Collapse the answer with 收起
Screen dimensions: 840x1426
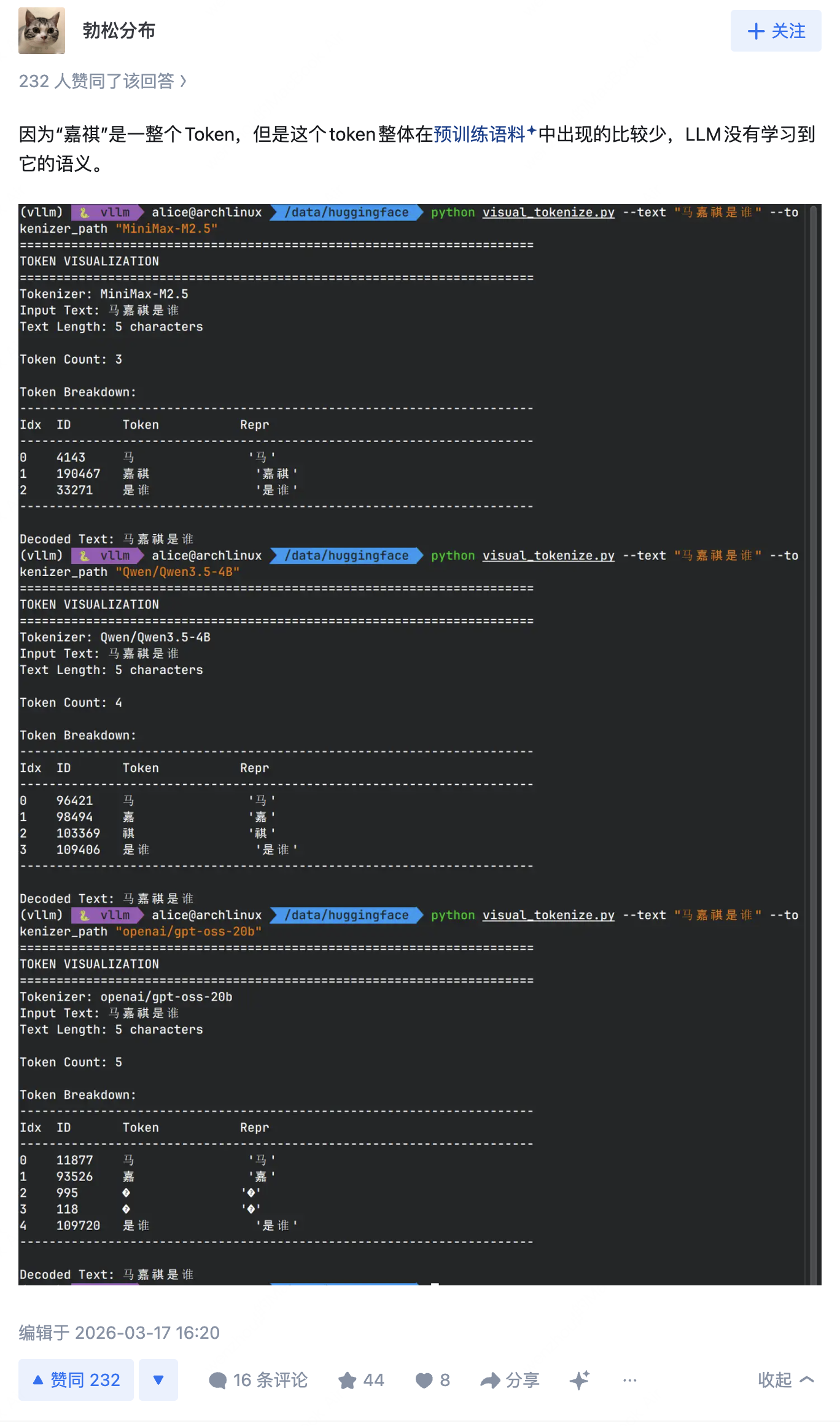786,1380
